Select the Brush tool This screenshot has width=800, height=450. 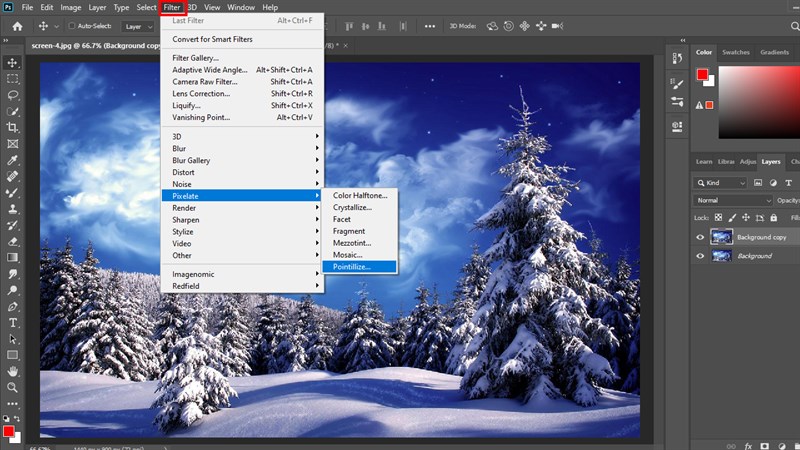(x=12, y=193)
